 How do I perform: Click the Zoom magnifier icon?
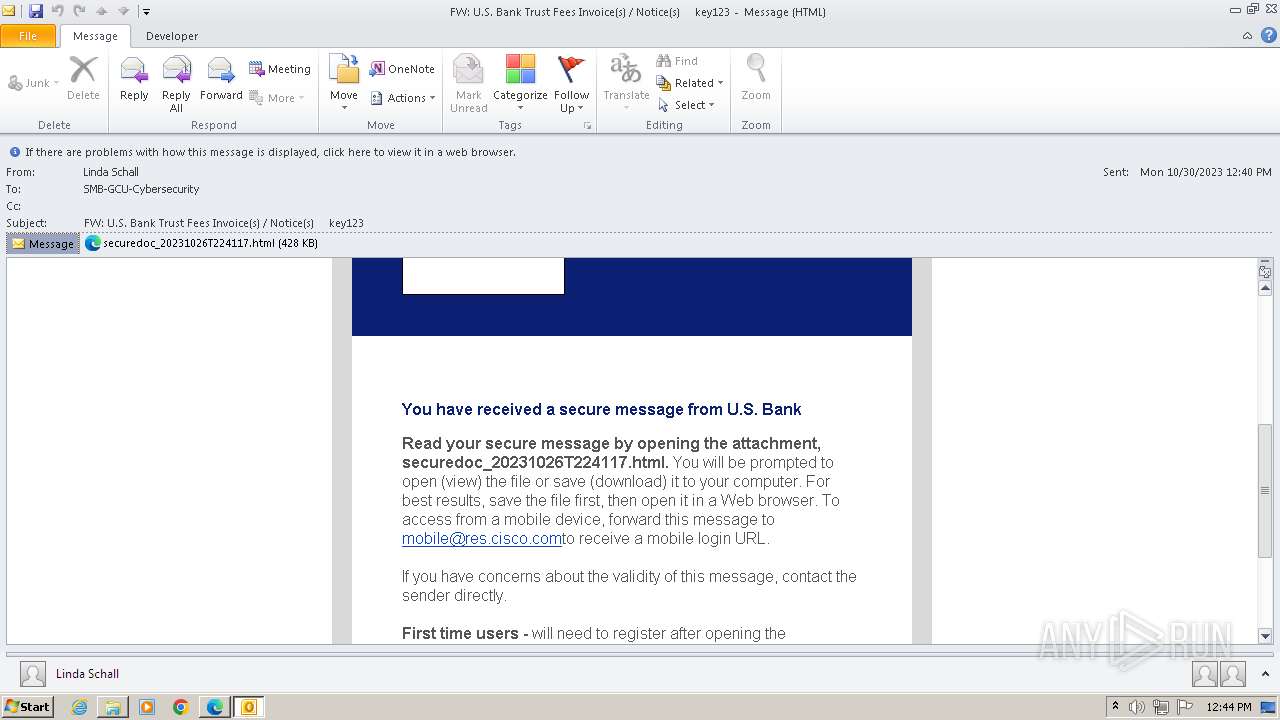pos(756,78)
